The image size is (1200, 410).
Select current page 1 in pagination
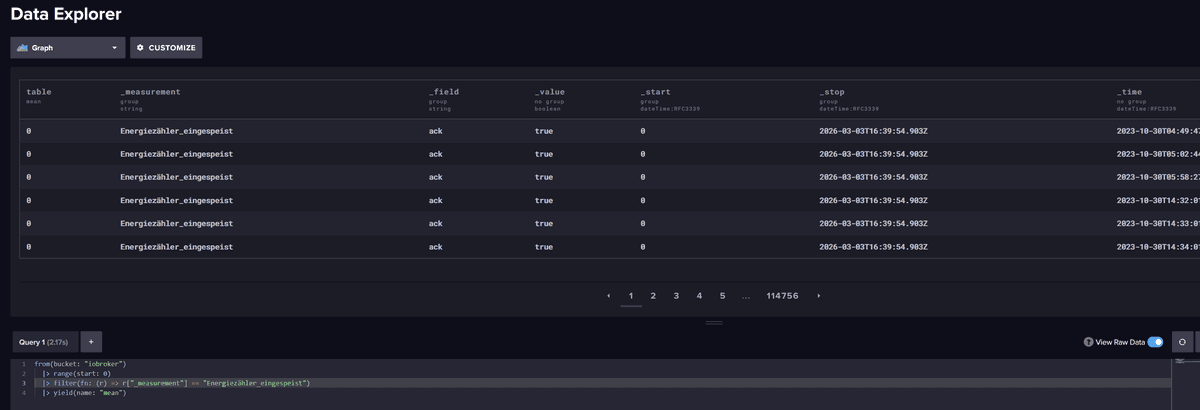click(630, 296)
